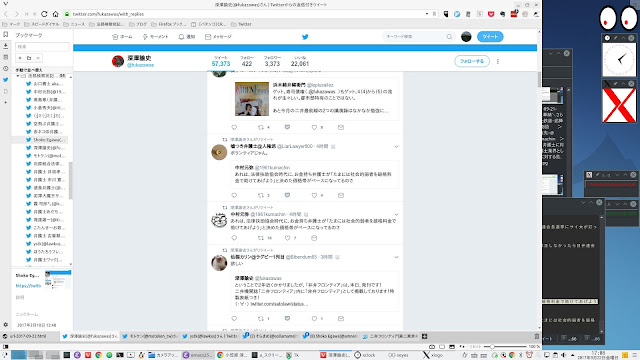Toggle bookmark icon in the address field
The width and height of the screenshot is (640, 360).
(434, 14)
